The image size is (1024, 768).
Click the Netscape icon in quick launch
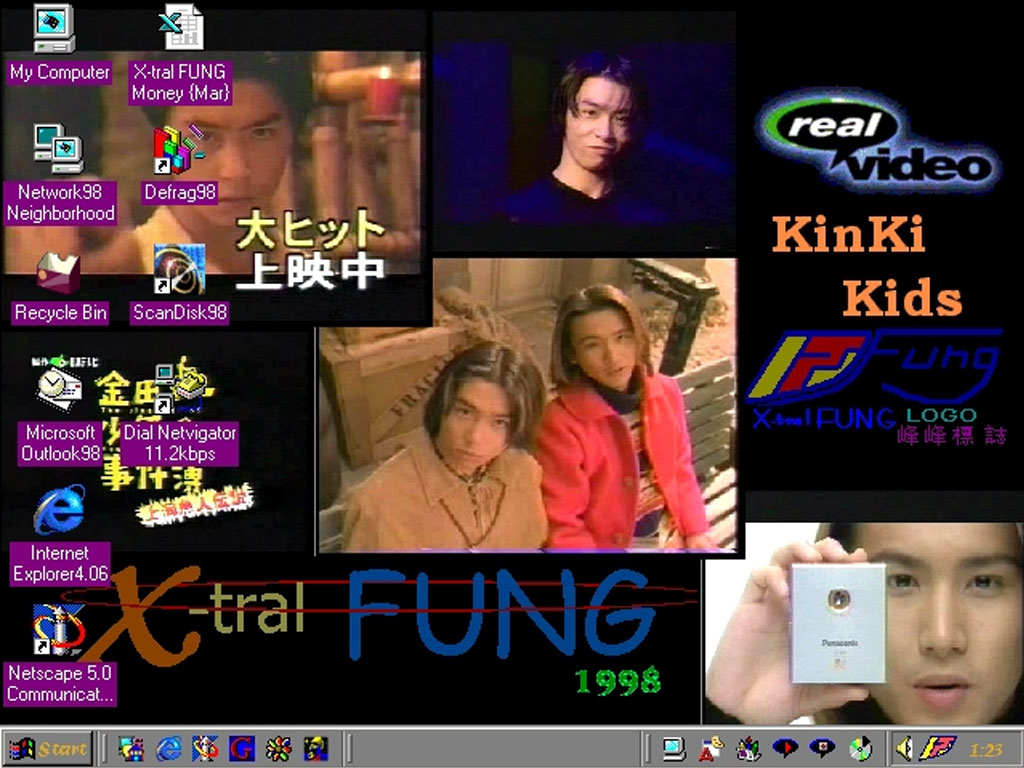(x=205, y=748)
